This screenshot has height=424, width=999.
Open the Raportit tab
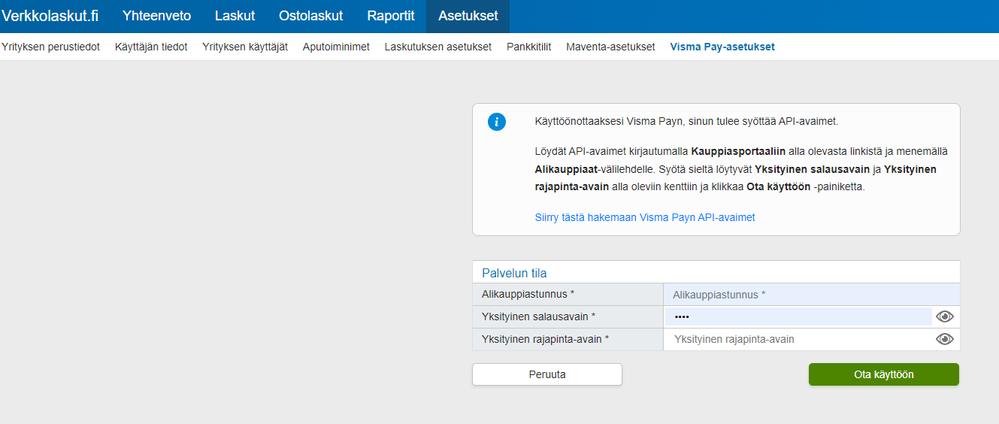tap(391, 16)
